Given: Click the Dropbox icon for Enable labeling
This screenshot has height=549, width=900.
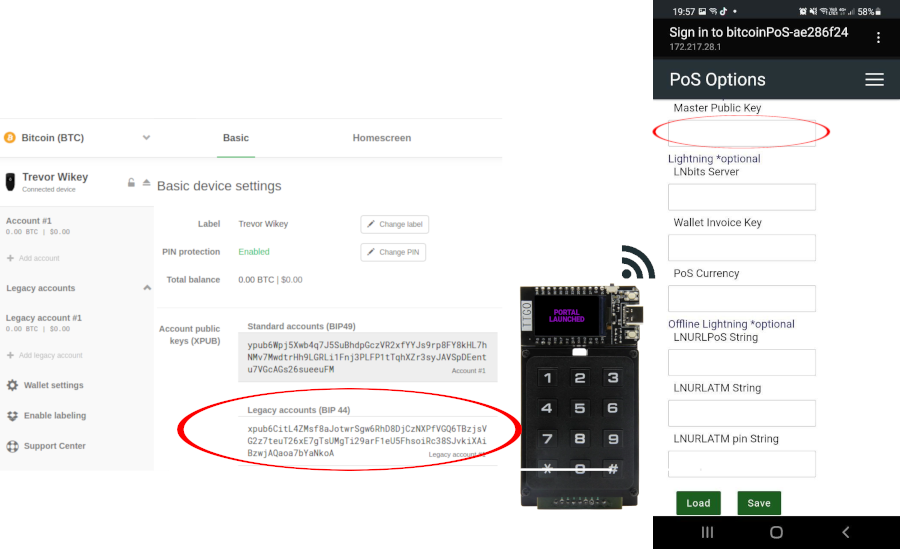Looking at the screenshot, I should coord(13,416).
